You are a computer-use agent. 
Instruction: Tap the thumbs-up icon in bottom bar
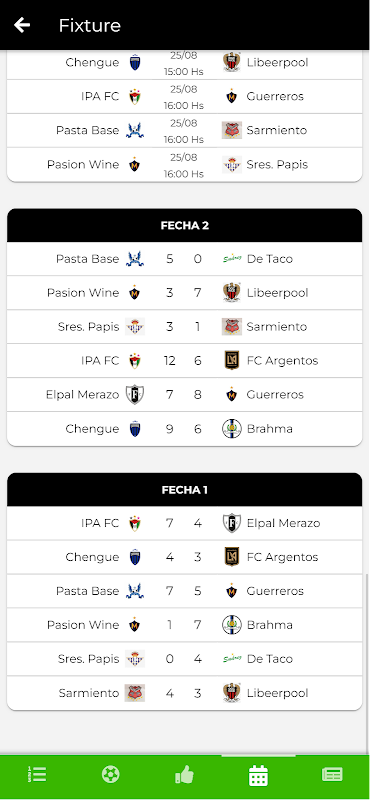point(184,774)
